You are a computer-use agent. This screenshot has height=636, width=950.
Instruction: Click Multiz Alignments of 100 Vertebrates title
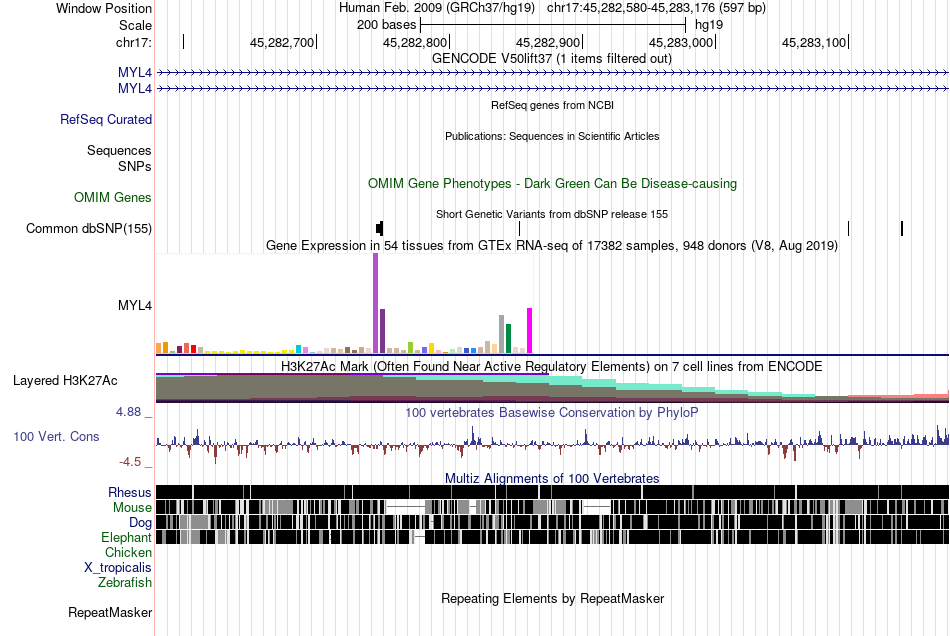point(552,479)
